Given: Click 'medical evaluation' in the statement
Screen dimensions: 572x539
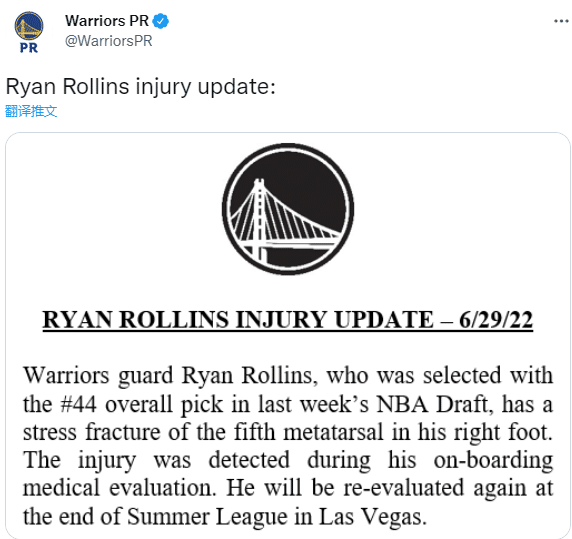Looking at the screenshot, I should point(119,488).
